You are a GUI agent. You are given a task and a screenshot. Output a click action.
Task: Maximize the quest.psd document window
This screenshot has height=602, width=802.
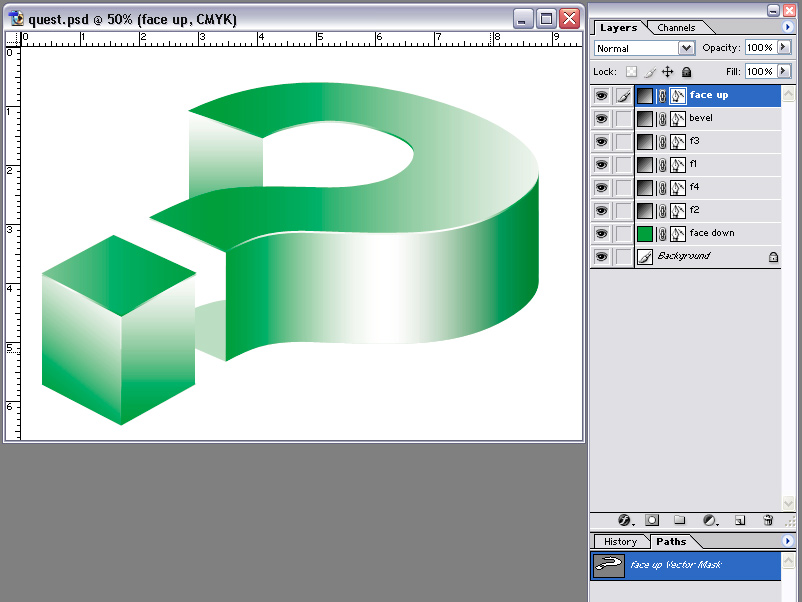pos(546,19)
